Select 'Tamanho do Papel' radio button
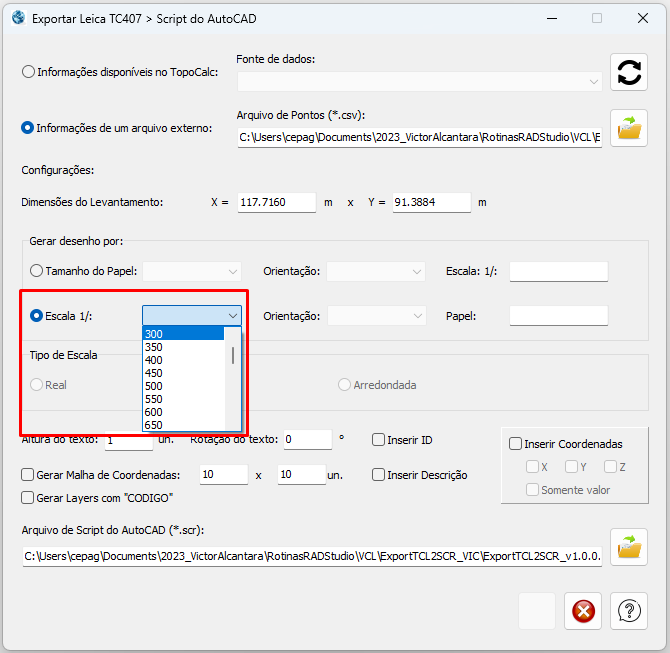The width and height of the screenshot is (670, 653). pyautogui.click(x=37, y=271)
